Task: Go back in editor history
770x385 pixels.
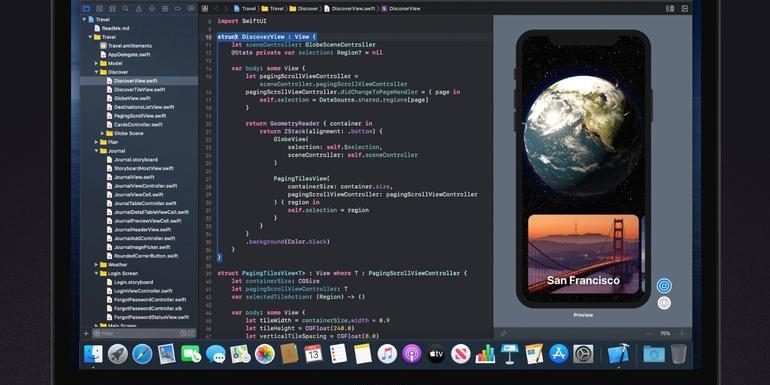Action: click(217, 8)
